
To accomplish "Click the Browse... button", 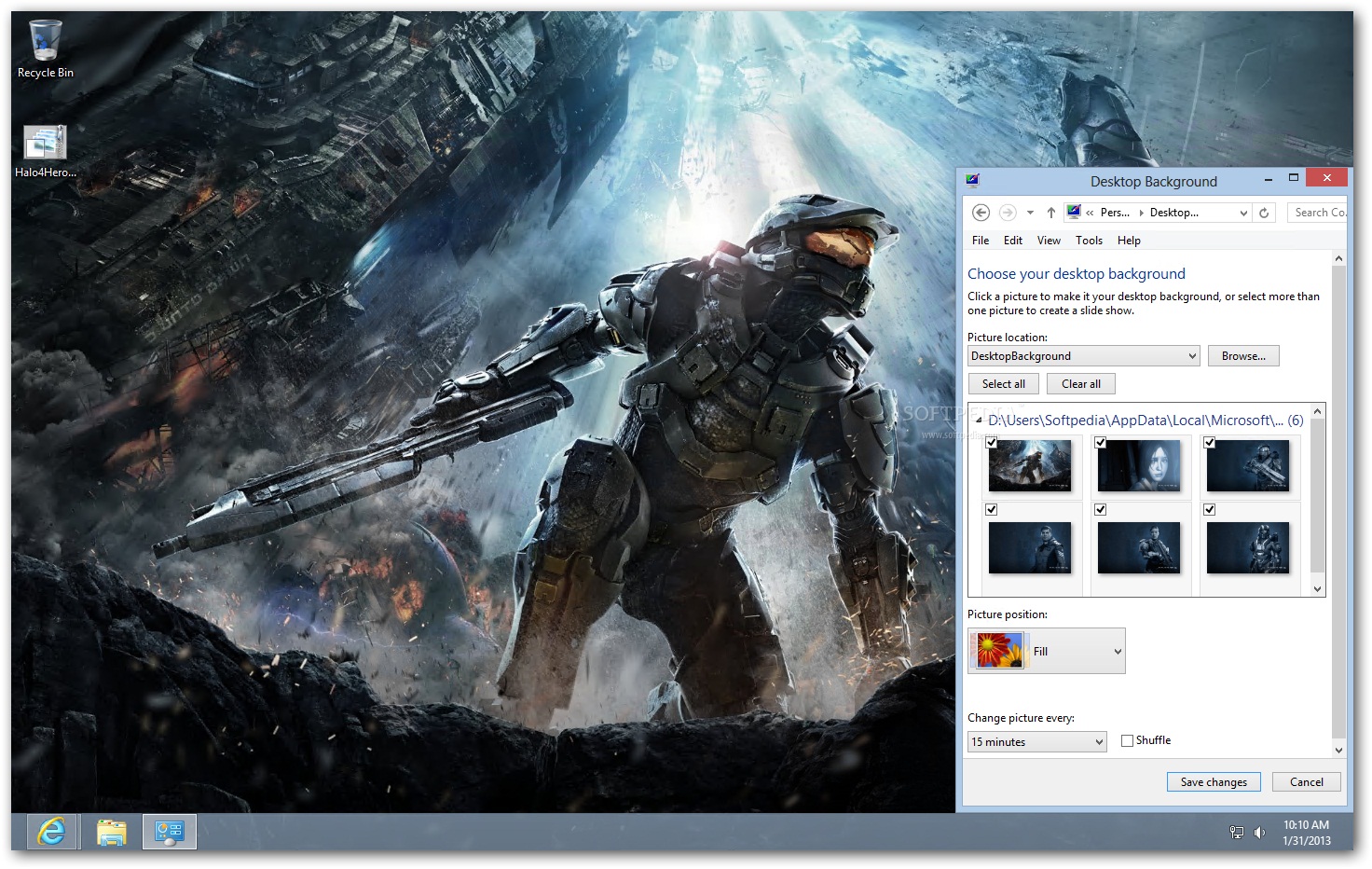I will click(x=1243, y=356).
